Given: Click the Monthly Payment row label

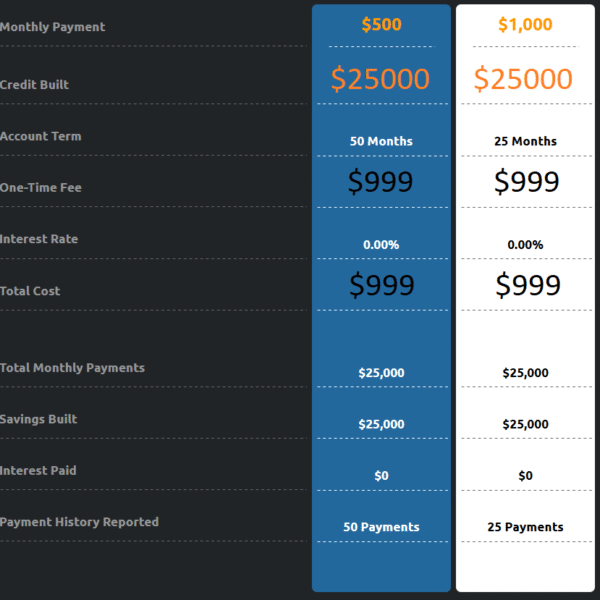Looking at the screenshot, I should (52, 27).
